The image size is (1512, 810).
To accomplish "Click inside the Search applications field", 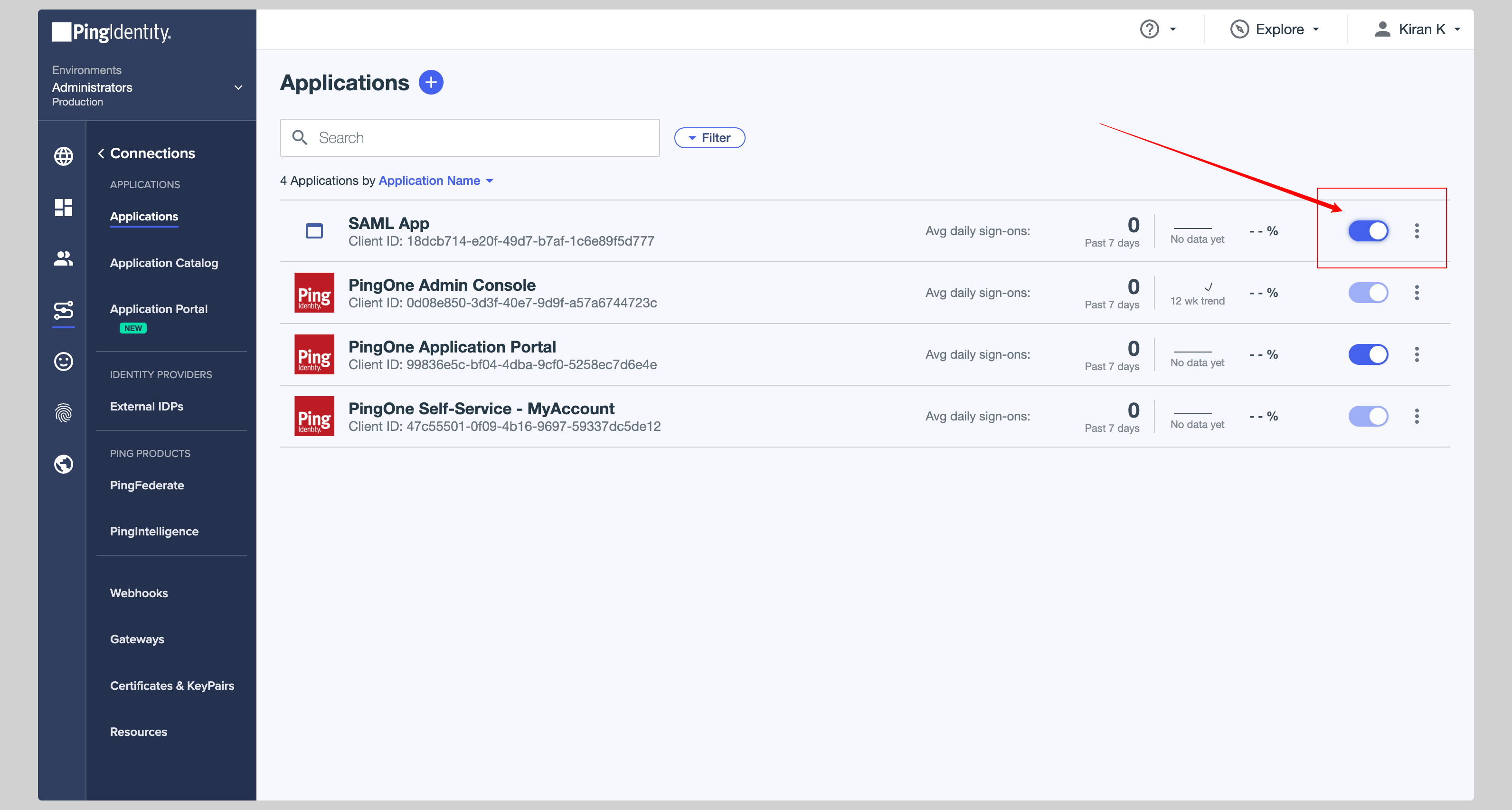I will click(470, 137).
